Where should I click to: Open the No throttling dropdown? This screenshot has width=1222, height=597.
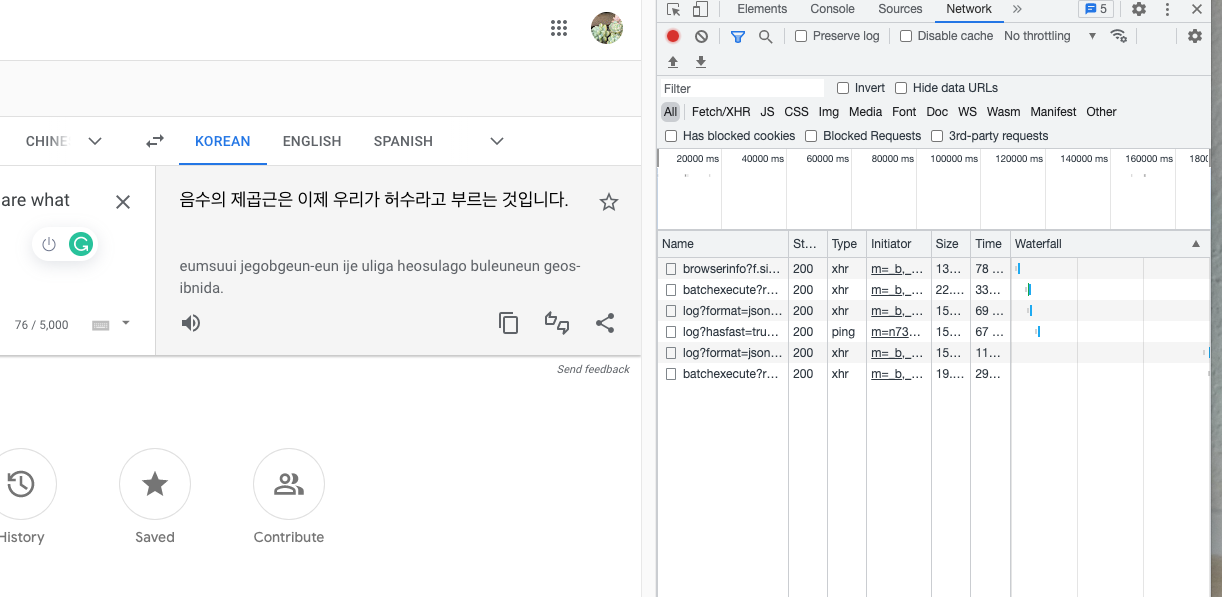click(1049, 36)
